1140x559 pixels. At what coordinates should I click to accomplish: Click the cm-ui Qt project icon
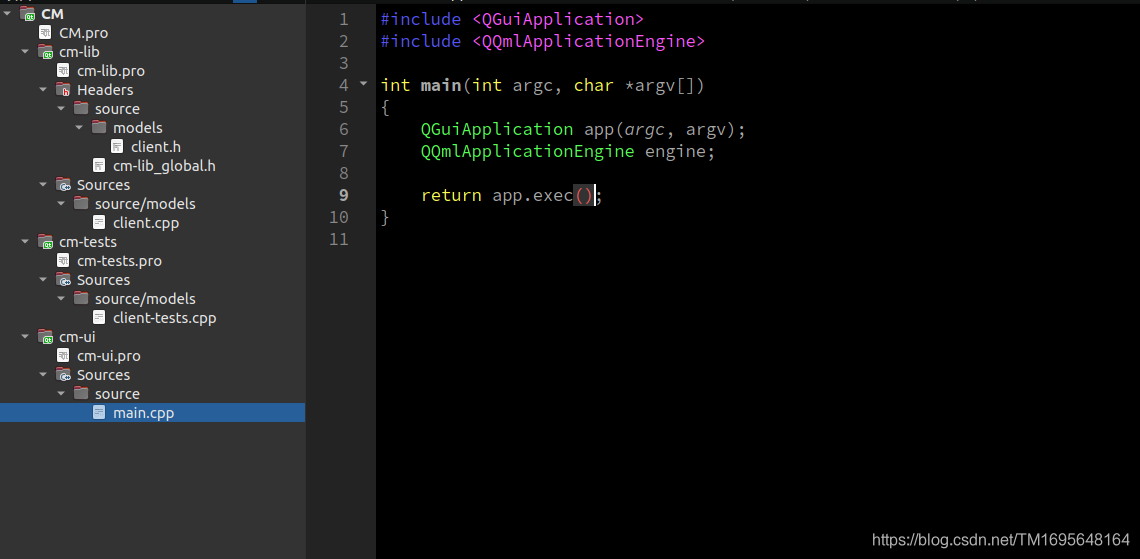tap(45, 337)
